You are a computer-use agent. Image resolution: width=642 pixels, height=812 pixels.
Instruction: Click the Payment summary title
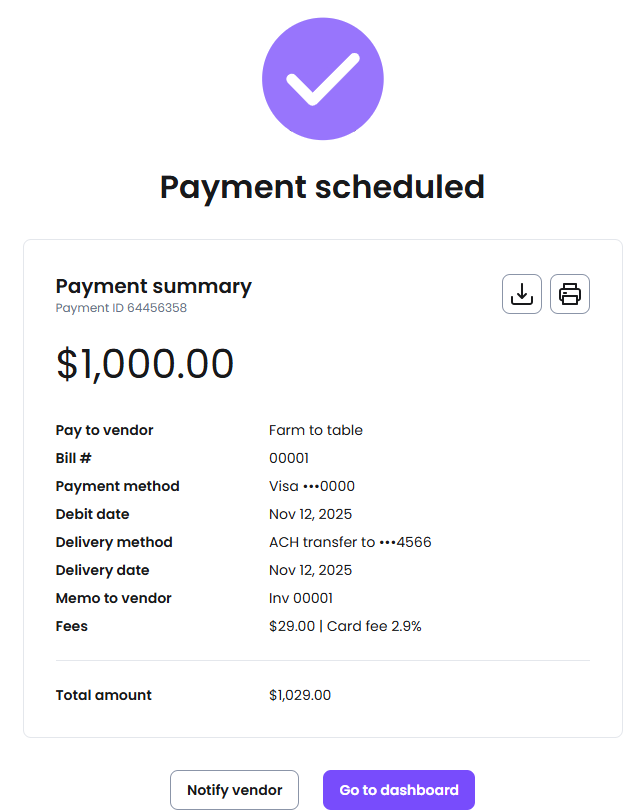[154, 286]
